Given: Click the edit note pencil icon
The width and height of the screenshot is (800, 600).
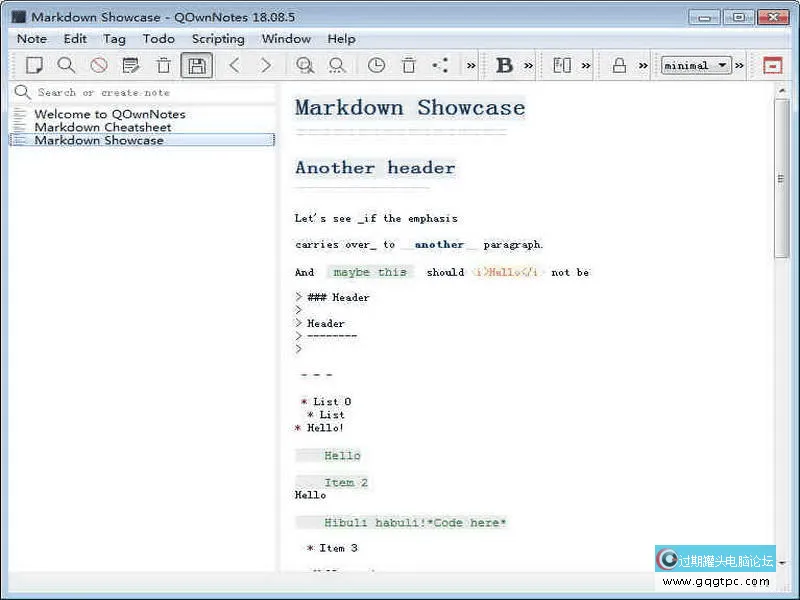Looking at the screenshot, I should tap(130, 66).
